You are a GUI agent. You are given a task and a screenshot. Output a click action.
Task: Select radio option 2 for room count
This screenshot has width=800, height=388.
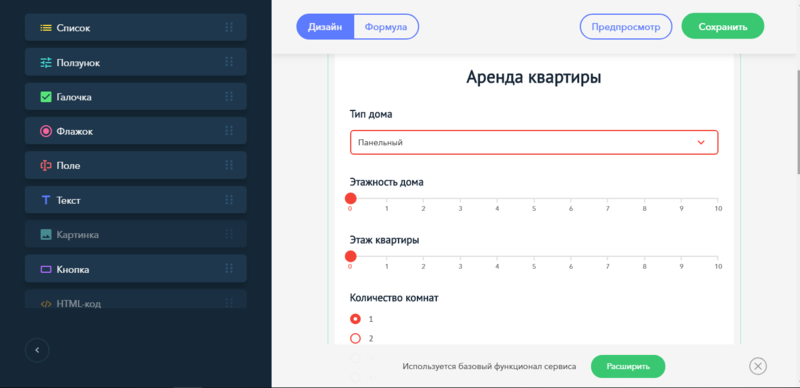[356, 338]
